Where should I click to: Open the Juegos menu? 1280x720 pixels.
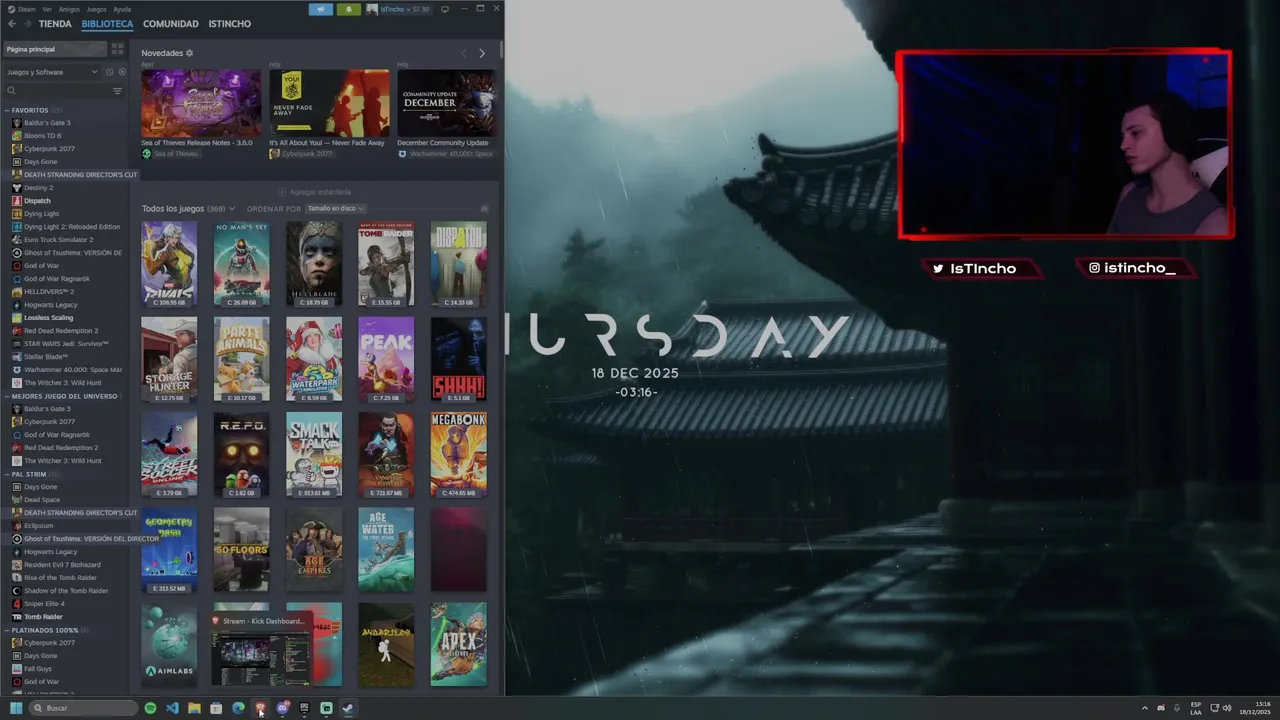97,9
